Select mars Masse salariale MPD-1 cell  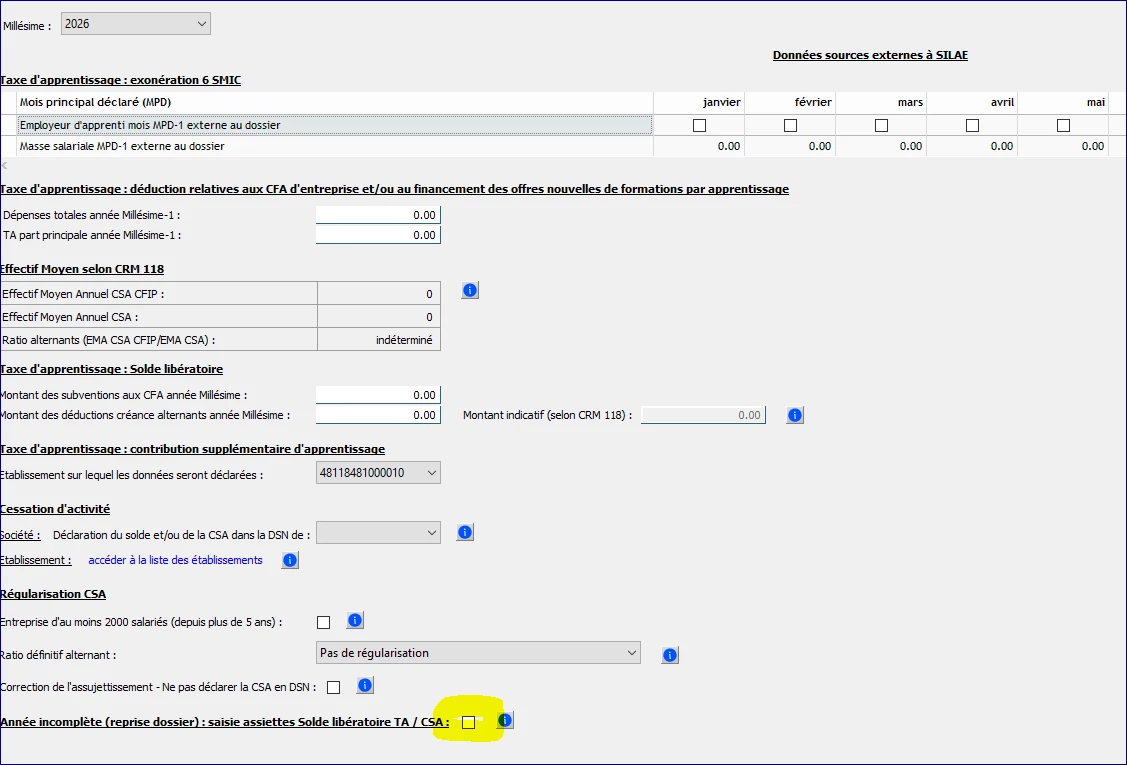click(x=881, y=146)
